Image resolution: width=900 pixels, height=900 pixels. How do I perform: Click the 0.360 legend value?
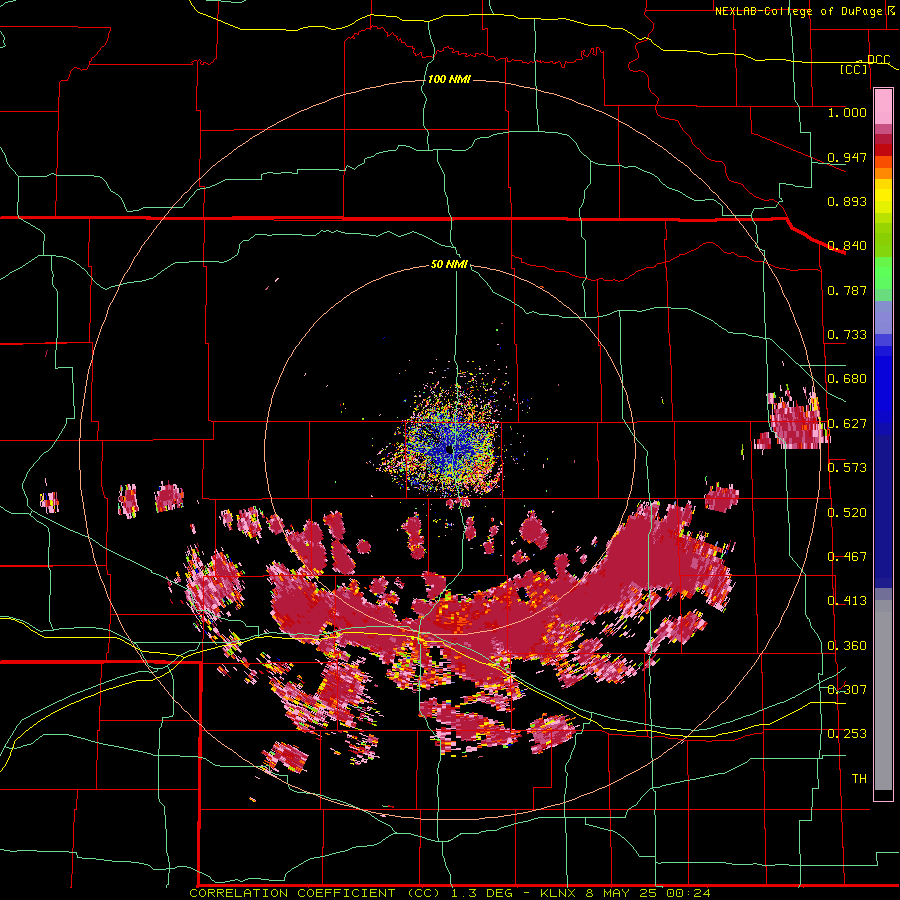coord(847,646)
